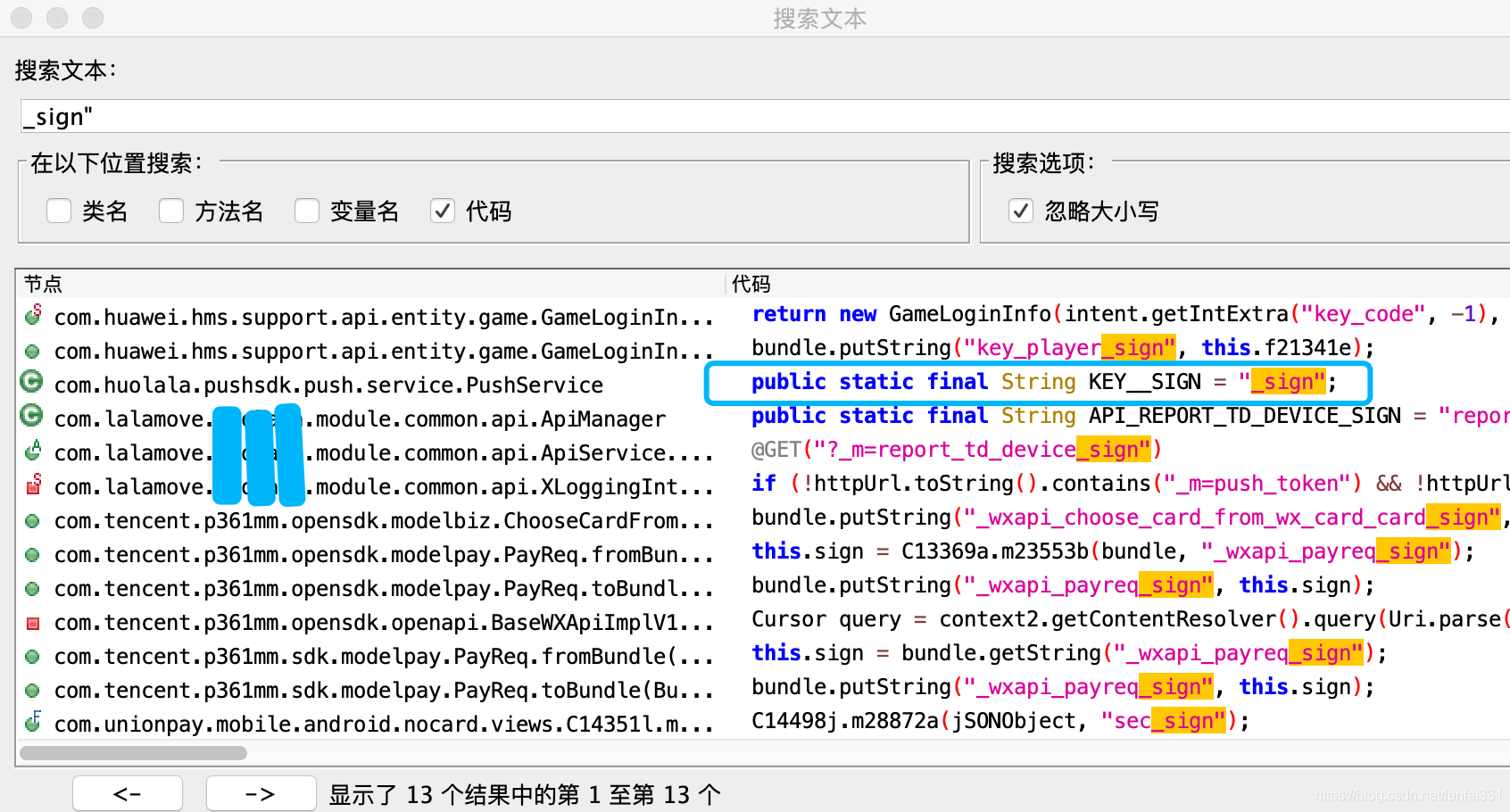
Task: Select the module.common.api.ApiService result row
Action: (x=384, y=452)
